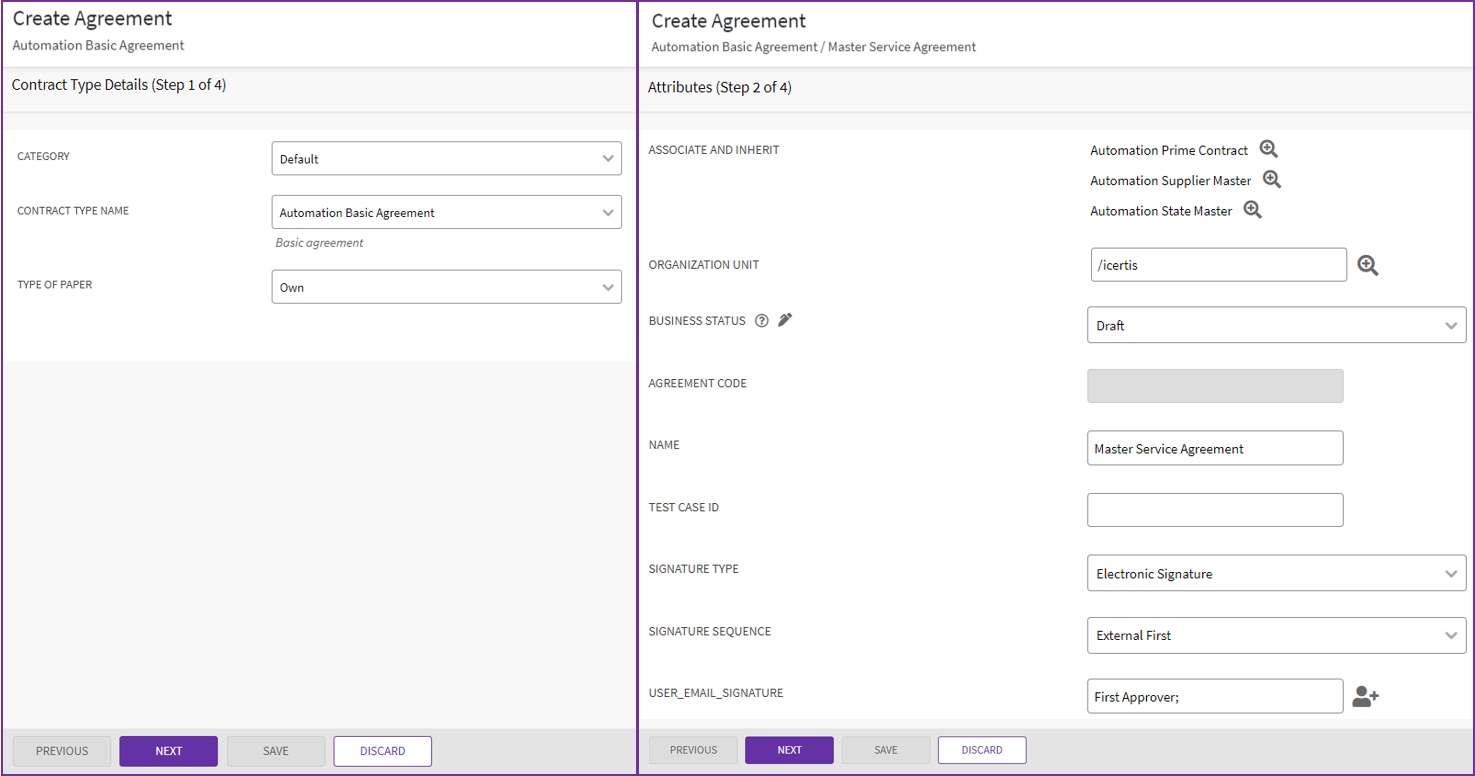Click Discard button in Attributes Step 2 panel
The width and height of the screenshot is (1475, 776).
click(x=981, y=750)
